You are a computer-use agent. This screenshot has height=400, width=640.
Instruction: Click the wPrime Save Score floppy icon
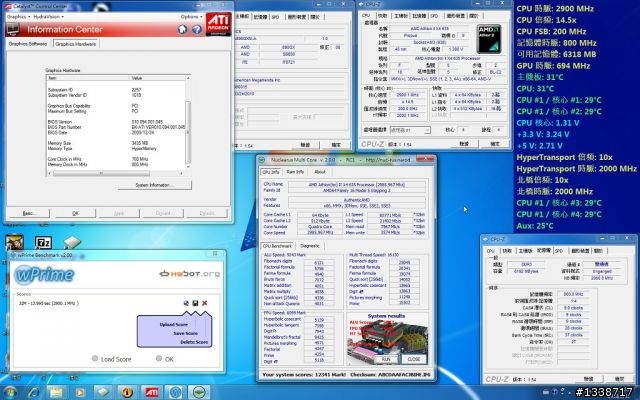(x=195, y=303)
